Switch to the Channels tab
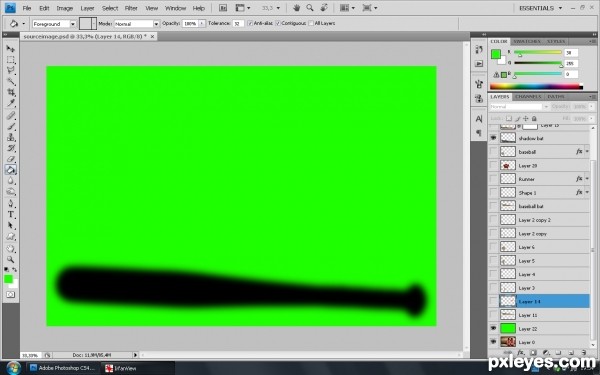The image size is (600, 375). coord(528,97)
